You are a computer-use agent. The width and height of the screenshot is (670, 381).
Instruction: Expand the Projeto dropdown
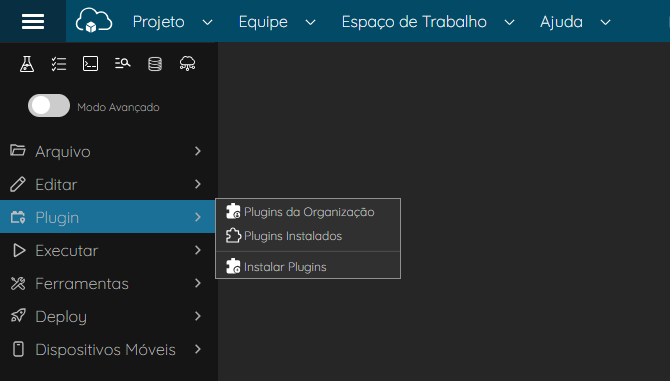[x=173, y=22]
